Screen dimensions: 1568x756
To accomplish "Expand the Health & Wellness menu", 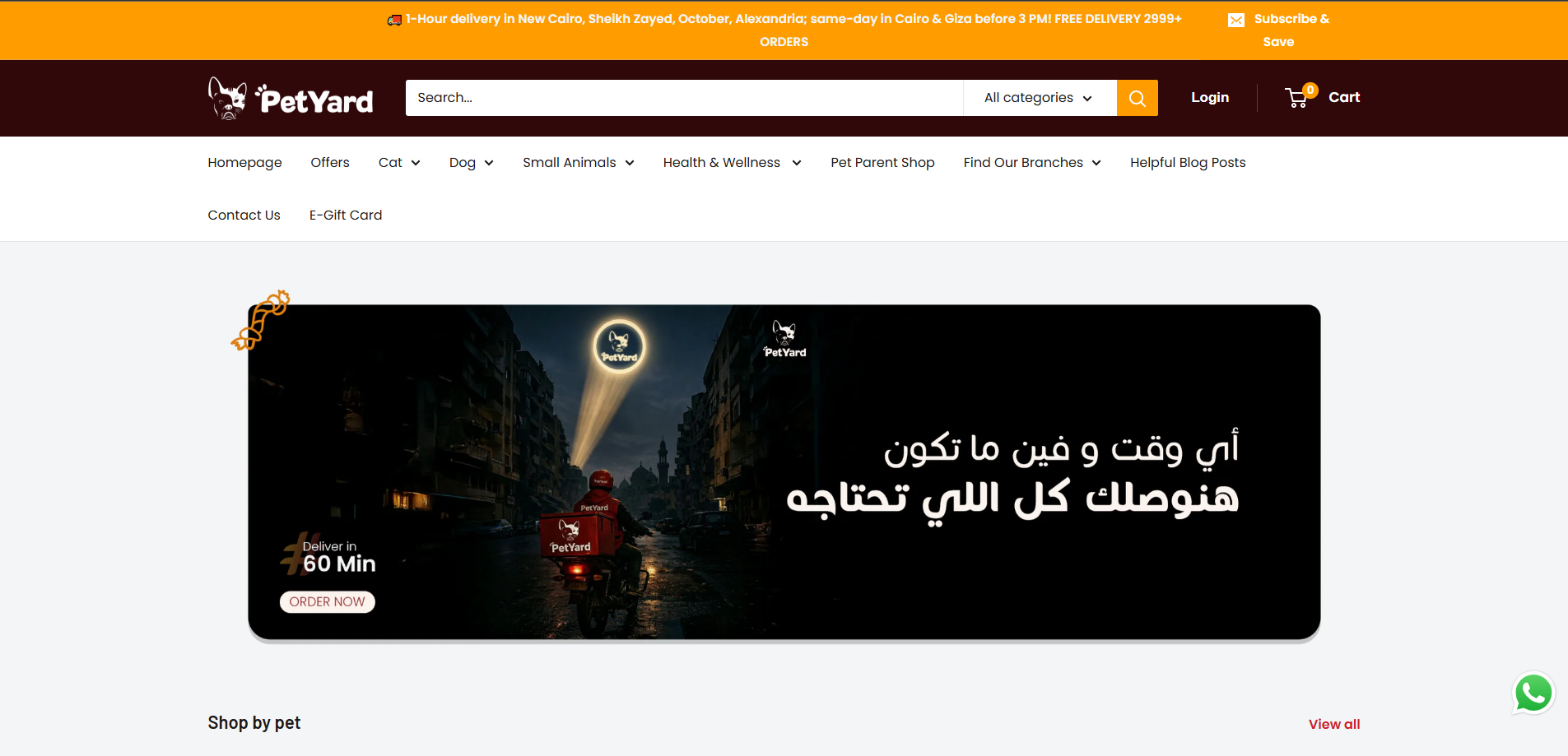I will tap(731, 162).
